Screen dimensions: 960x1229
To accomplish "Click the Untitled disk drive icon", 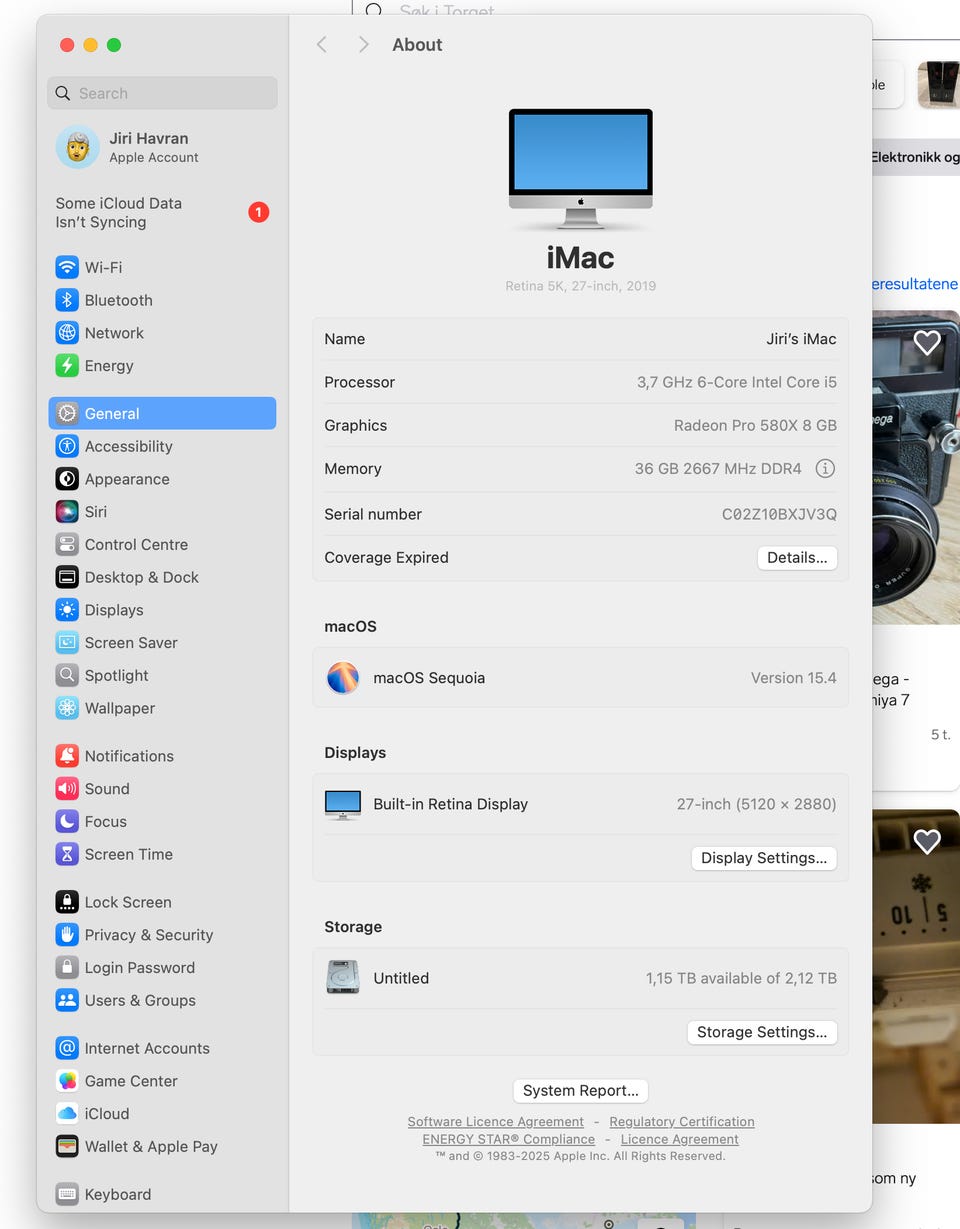I will tap(343, 977).
